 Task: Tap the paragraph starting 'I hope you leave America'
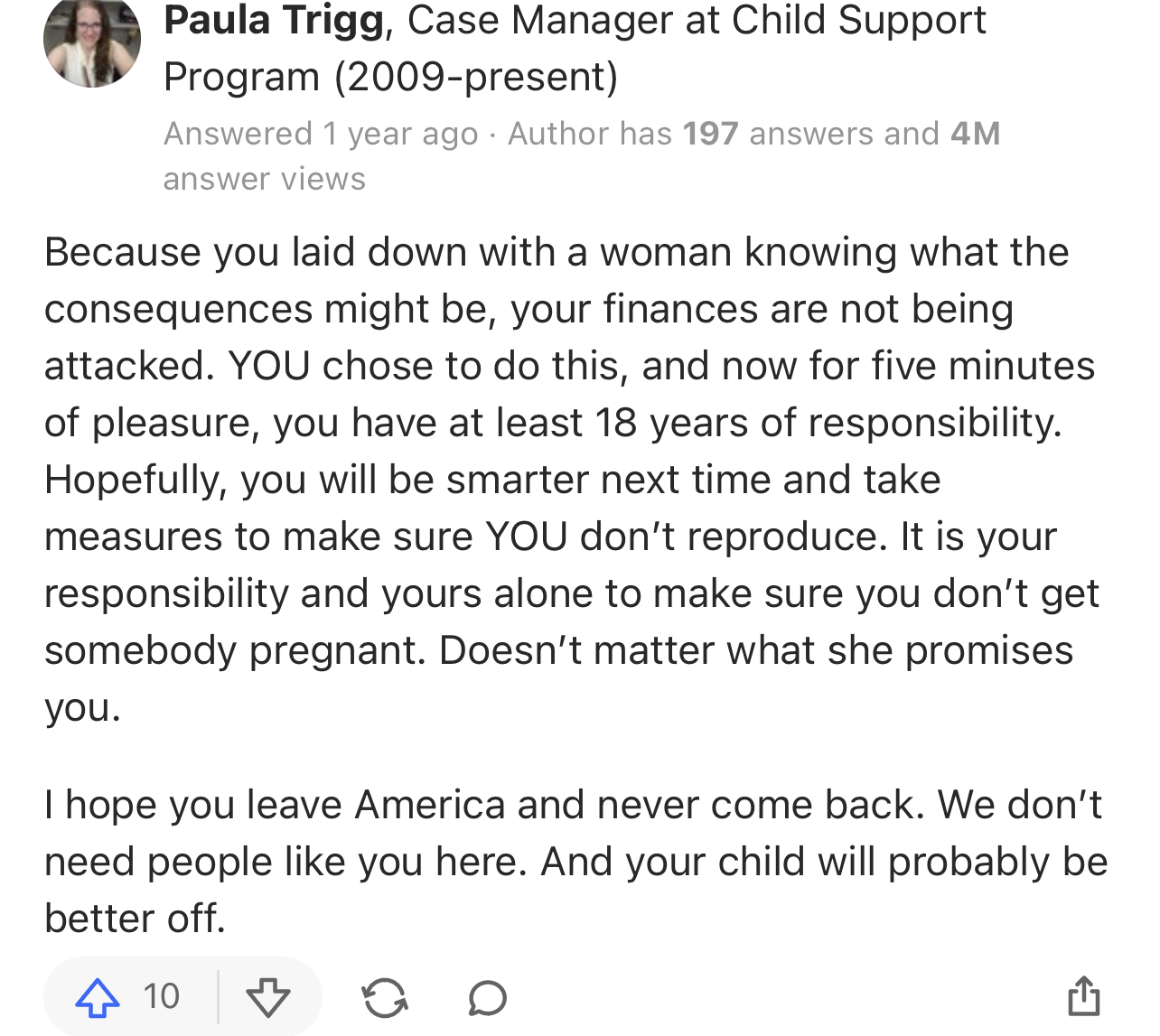pyautogui.click(x=575, y=862)
